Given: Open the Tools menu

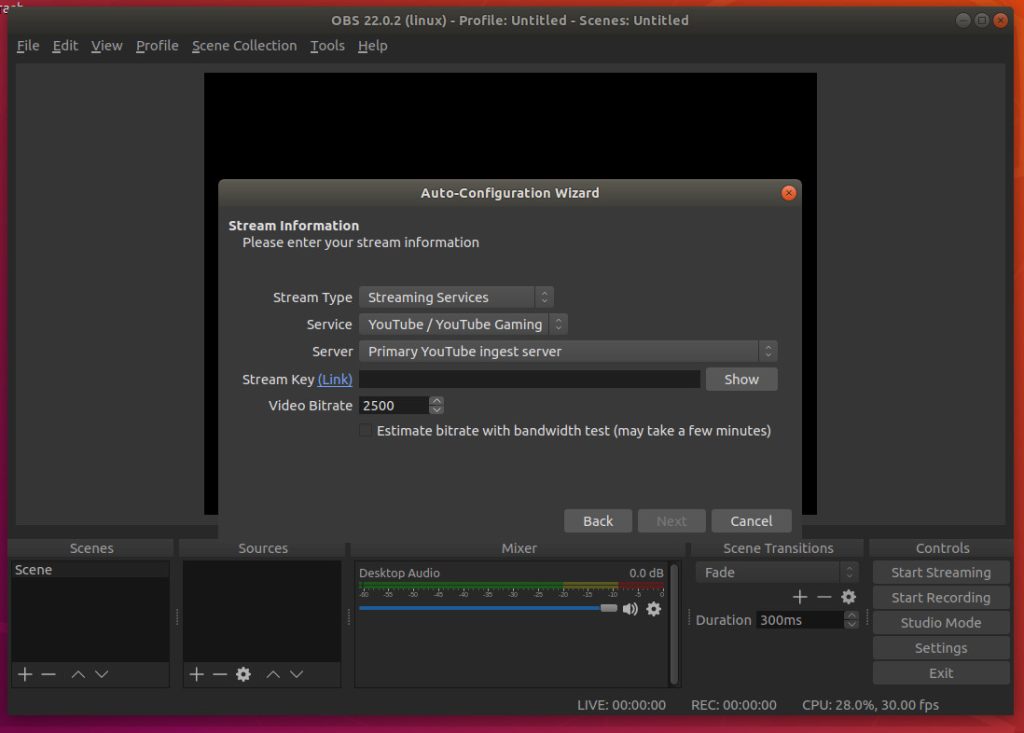Looking at the screenshot, I should click(327, 46).
